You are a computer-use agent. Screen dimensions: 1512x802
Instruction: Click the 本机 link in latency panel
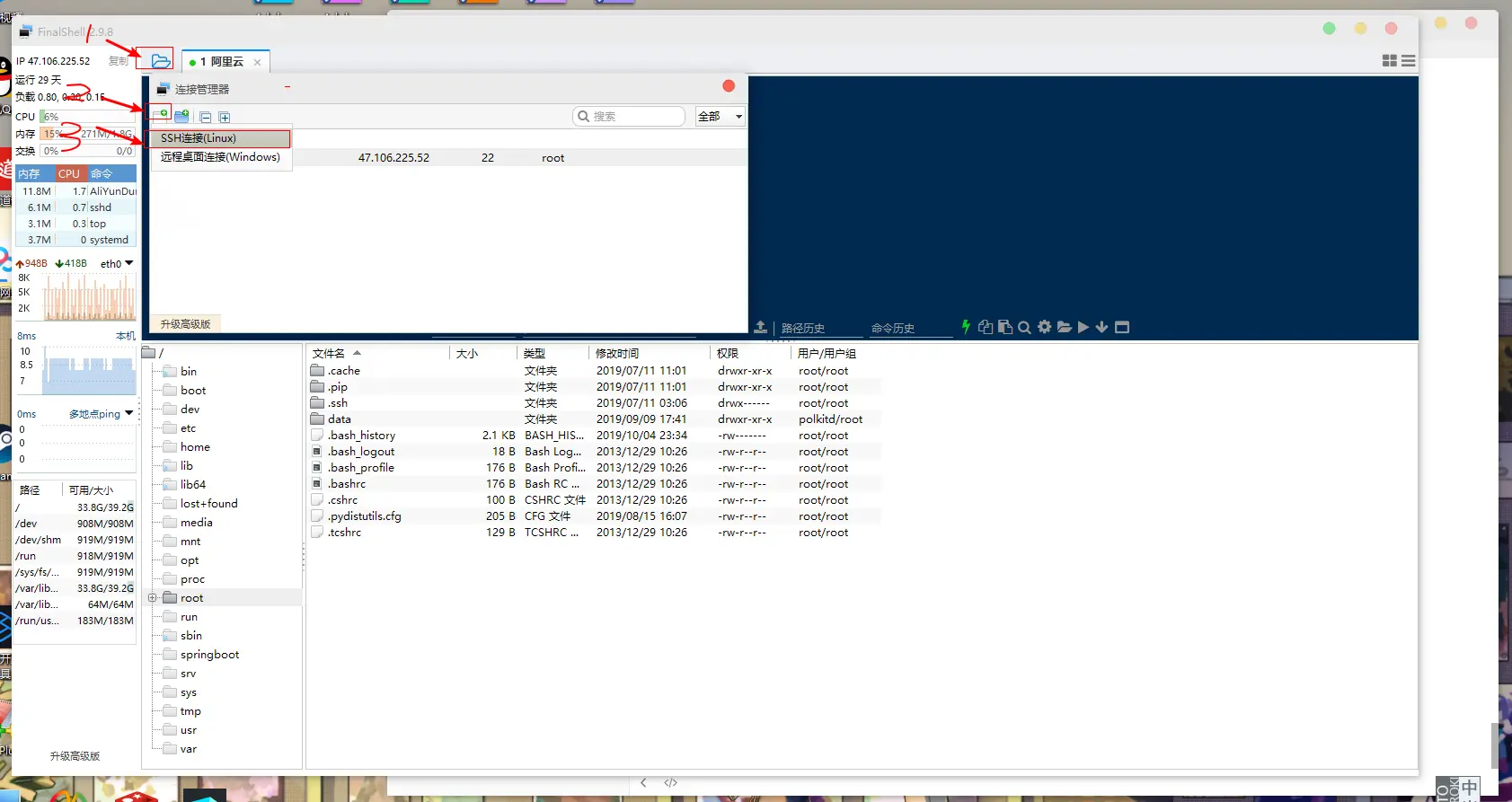click(x=125, y=336)
